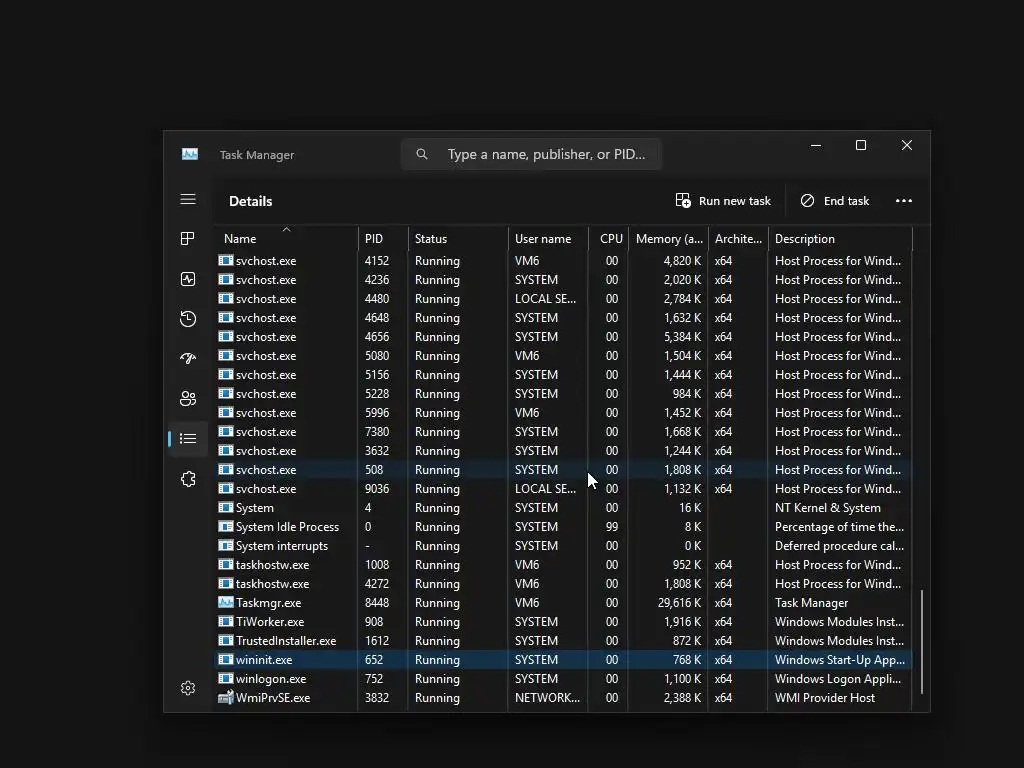Select the Details page icon
Screen dimensions: 1024x768
[x=188, y=439]
